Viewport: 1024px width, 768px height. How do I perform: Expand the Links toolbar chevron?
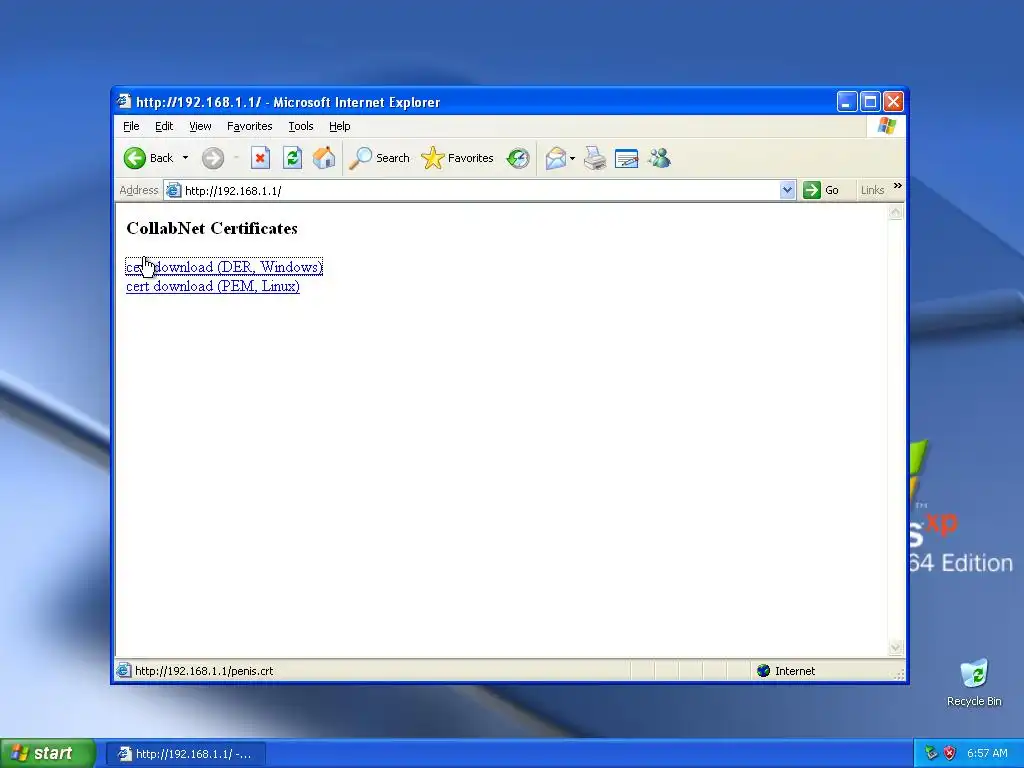tap(897, 186)
